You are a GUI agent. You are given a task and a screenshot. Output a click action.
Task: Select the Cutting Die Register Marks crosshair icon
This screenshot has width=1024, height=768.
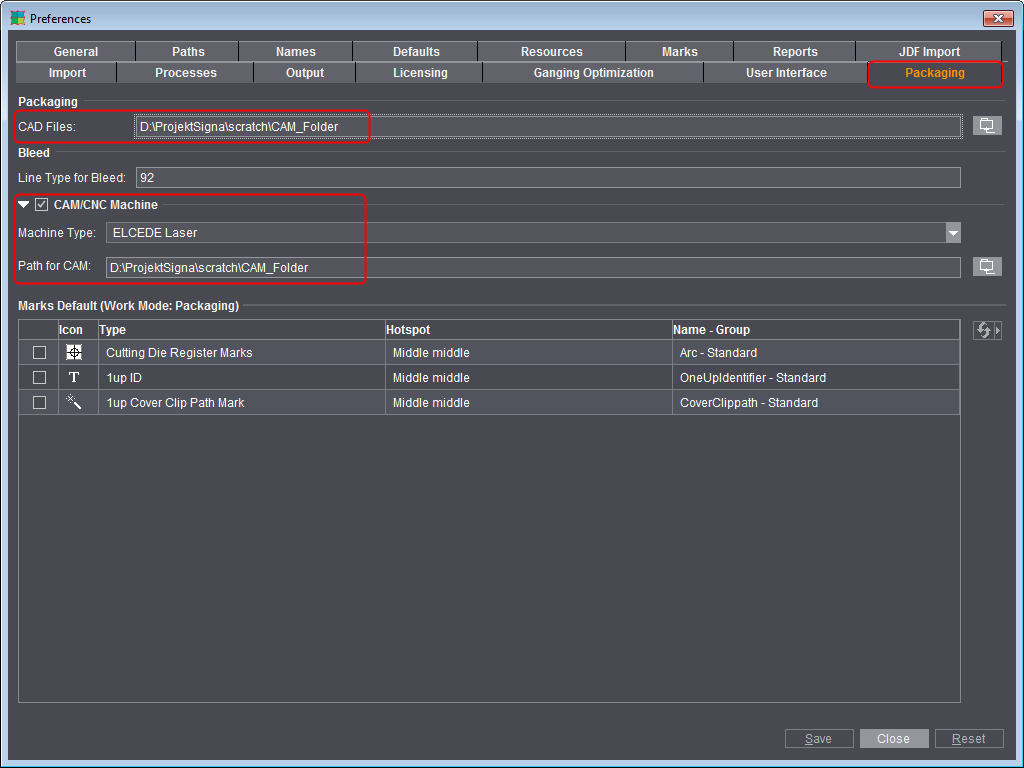click(x=75, y=352)
